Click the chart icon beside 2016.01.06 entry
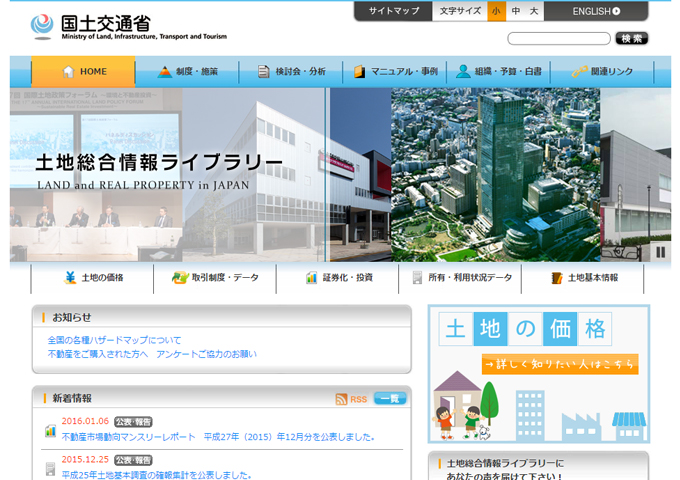The height and width of the screenshot is (480, 680). (50, 431)
